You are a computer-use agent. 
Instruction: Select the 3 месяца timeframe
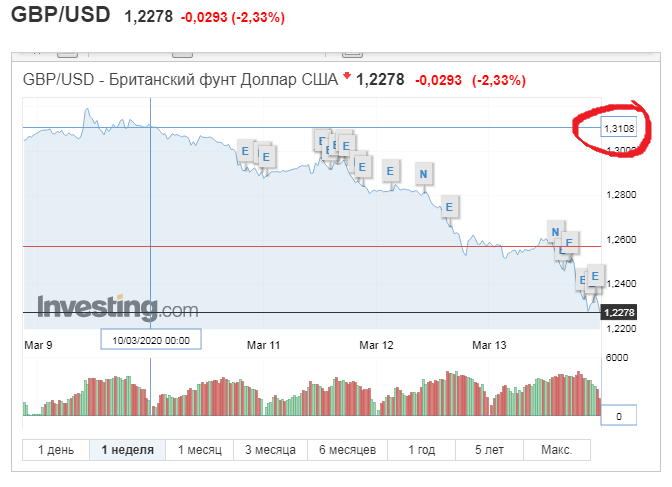click(270, 450)
